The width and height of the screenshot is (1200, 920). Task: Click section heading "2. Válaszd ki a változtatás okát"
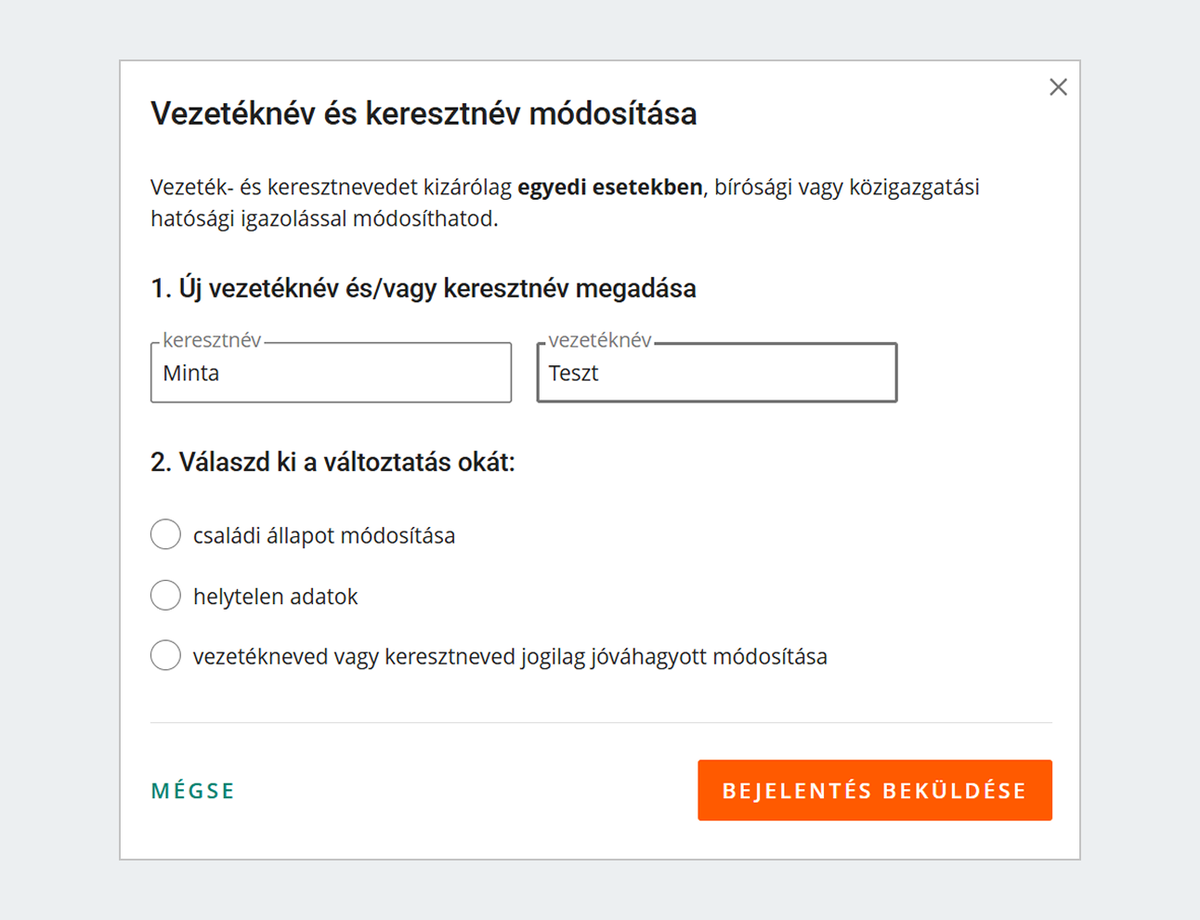pos(332,463)
